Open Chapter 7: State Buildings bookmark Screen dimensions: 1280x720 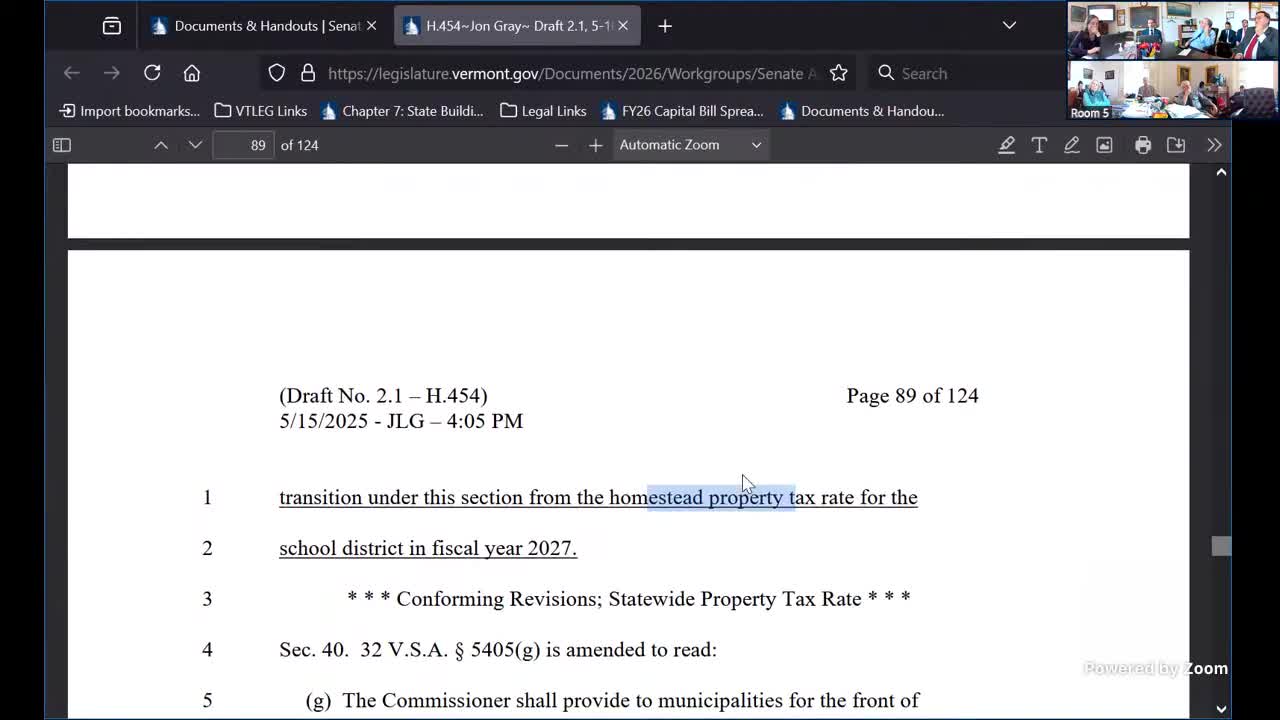click(x=402, y=111)
